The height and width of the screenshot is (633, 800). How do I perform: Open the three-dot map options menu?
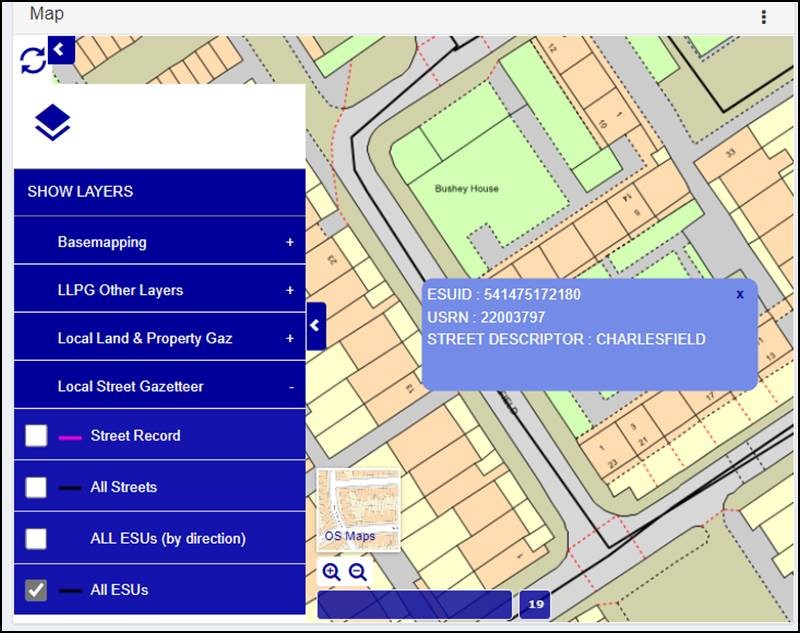click(763, 17)
